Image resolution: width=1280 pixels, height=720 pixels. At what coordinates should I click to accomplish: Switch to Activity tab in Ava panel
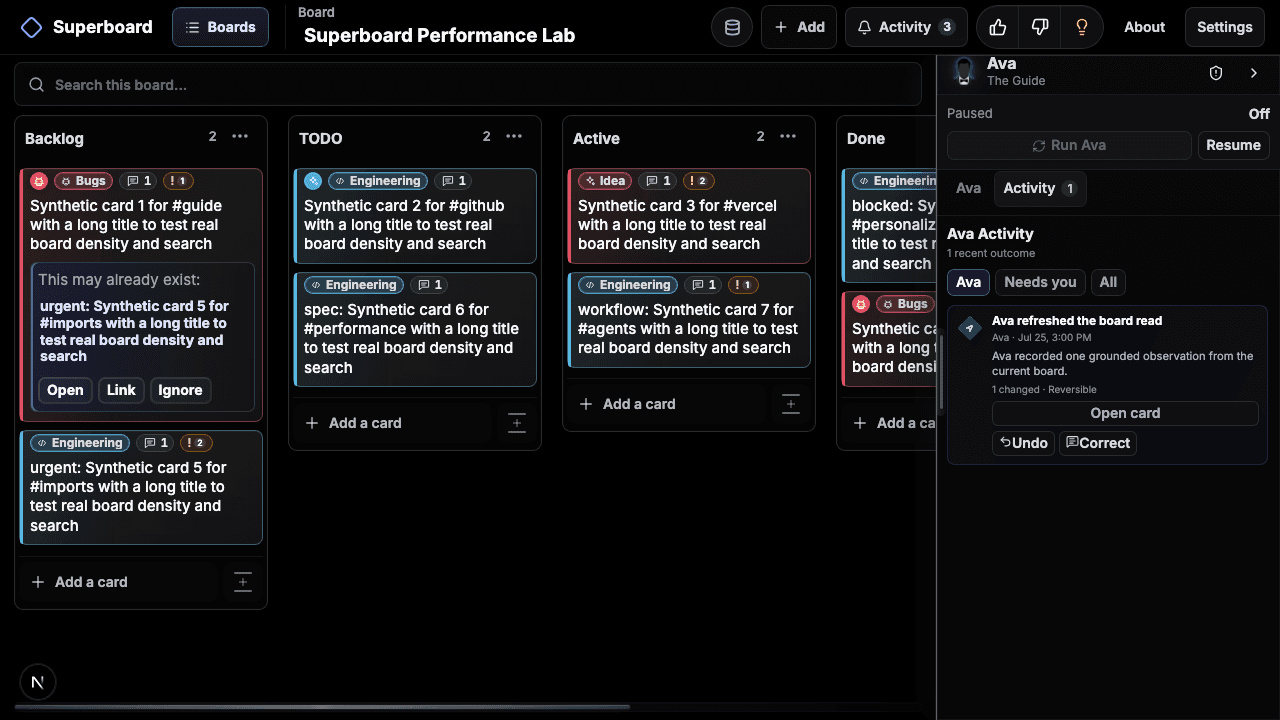pyautogui.click(x=1040, y=188)
